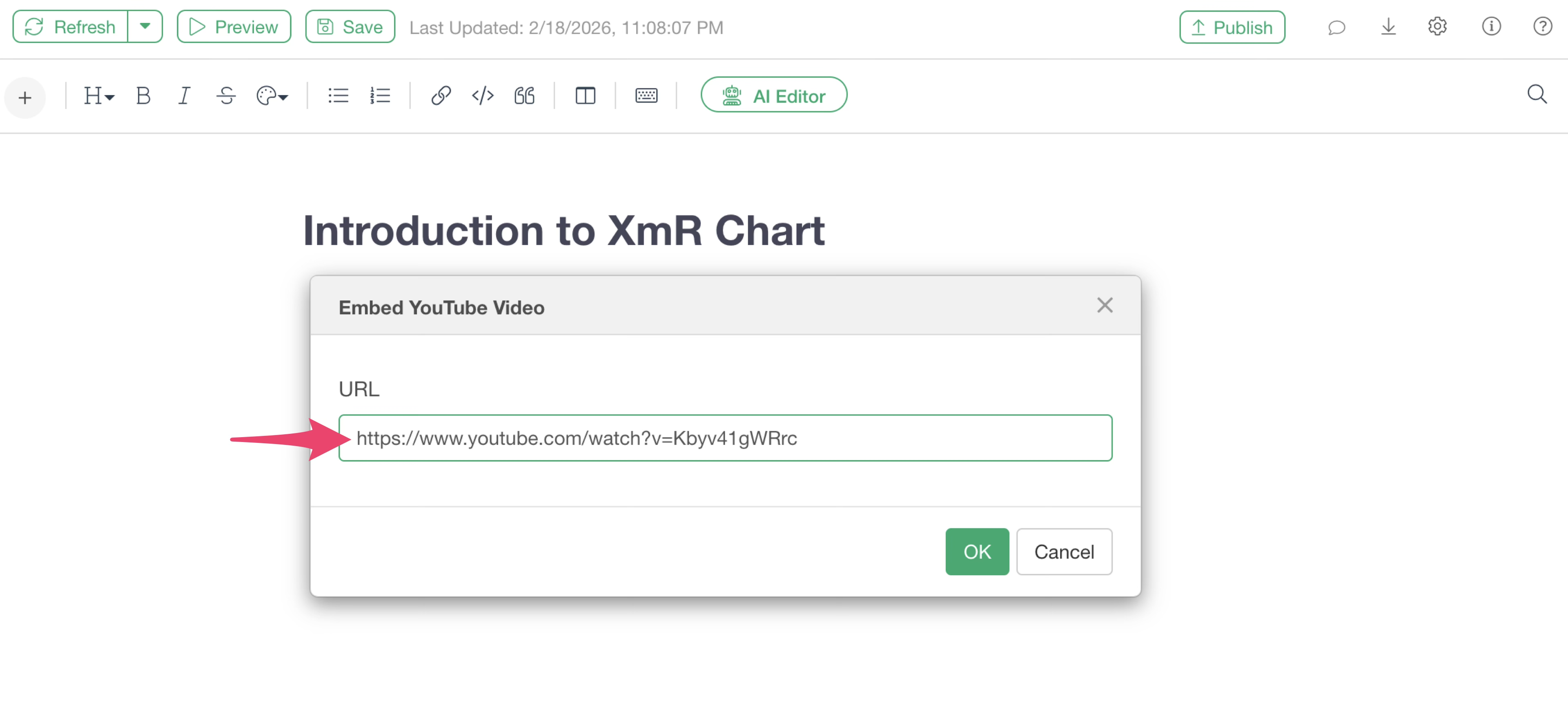Open the AI Editor

pos(773,96)
